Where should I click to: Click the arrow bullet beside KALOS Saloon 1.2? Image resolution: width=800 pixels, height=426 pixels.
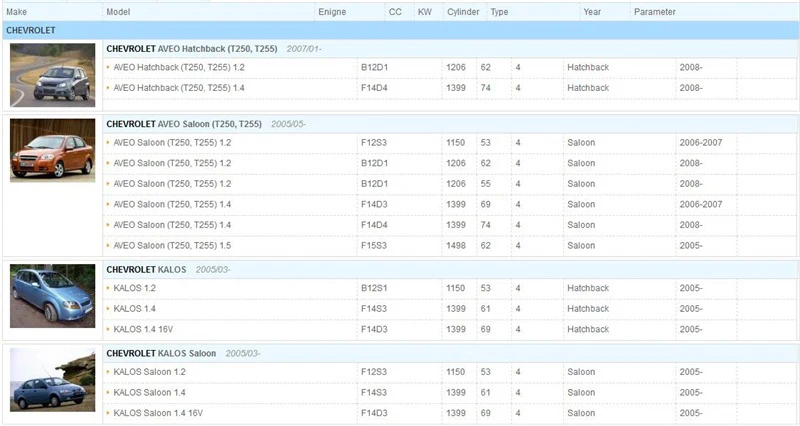tap(108, 371)
